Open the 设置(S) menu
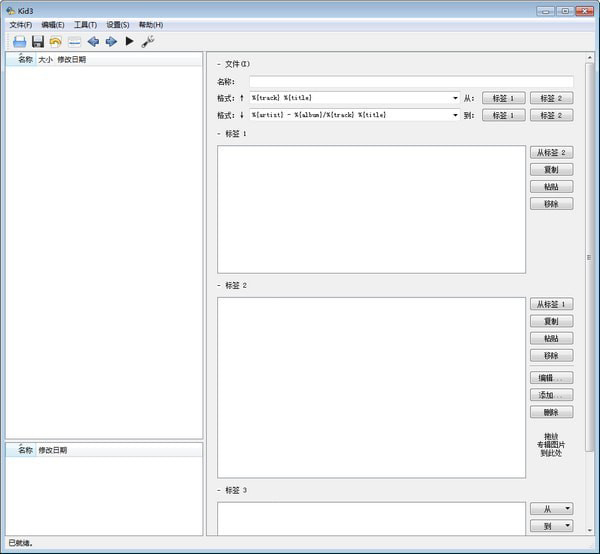 (x=118, y=24)
